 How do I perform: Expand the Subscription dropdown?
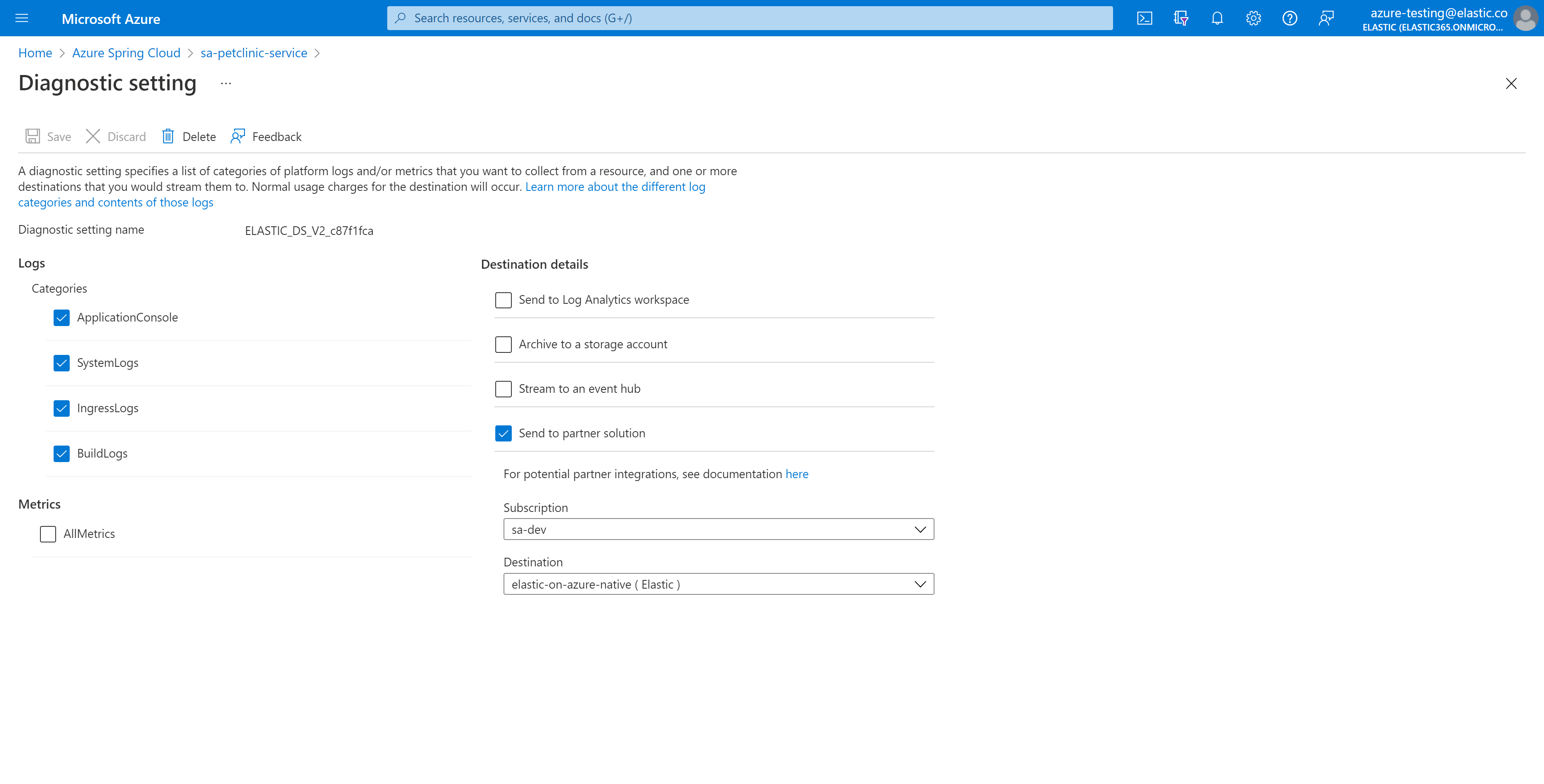(x=718, y=529)
